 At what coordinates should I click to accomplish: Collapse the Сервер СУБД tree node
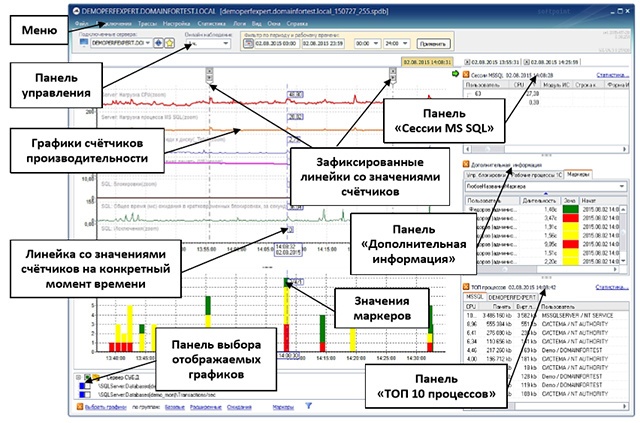[78, 377]
